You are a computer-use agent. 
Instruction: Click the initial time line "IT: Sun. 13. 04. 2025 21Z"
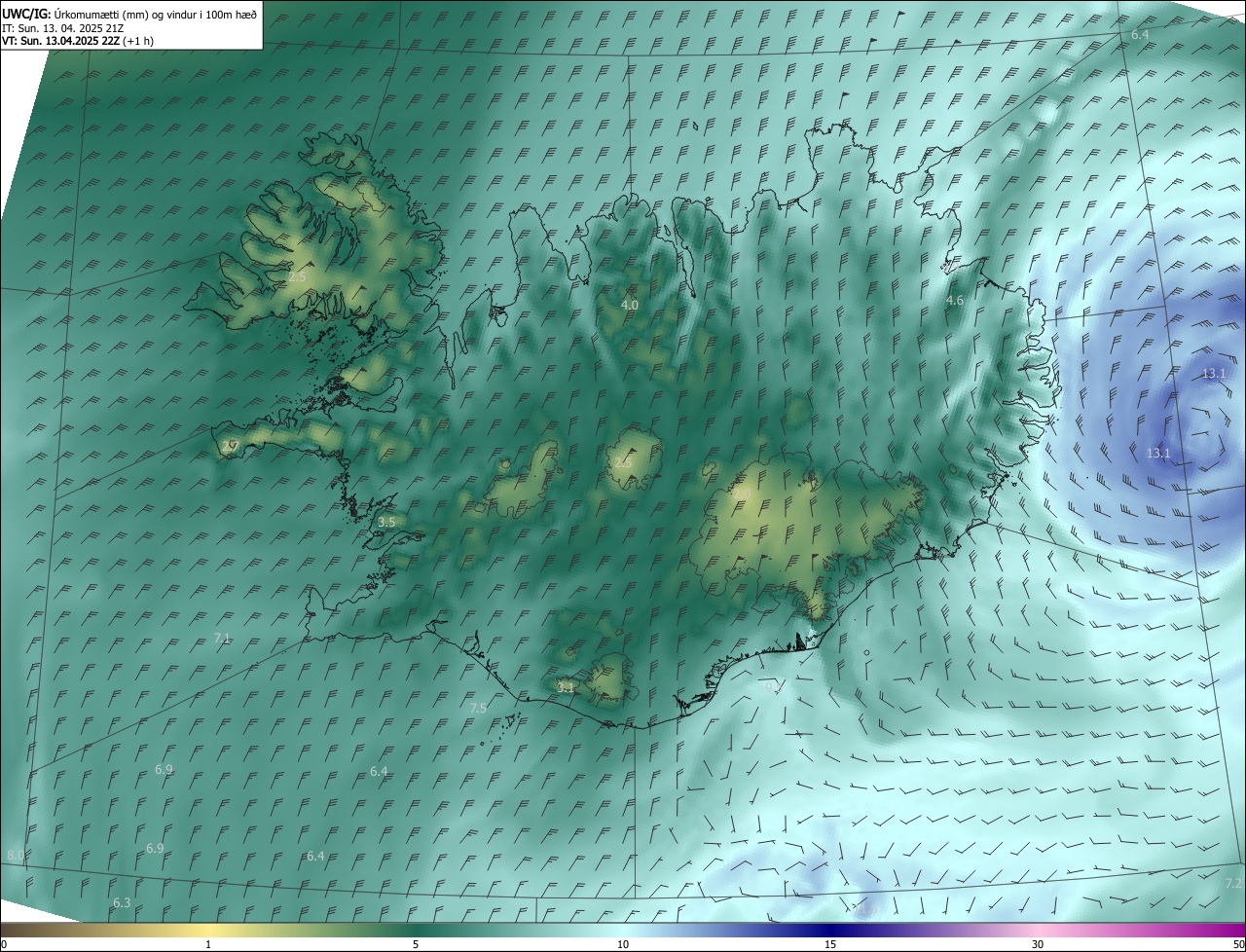point(62,28)
